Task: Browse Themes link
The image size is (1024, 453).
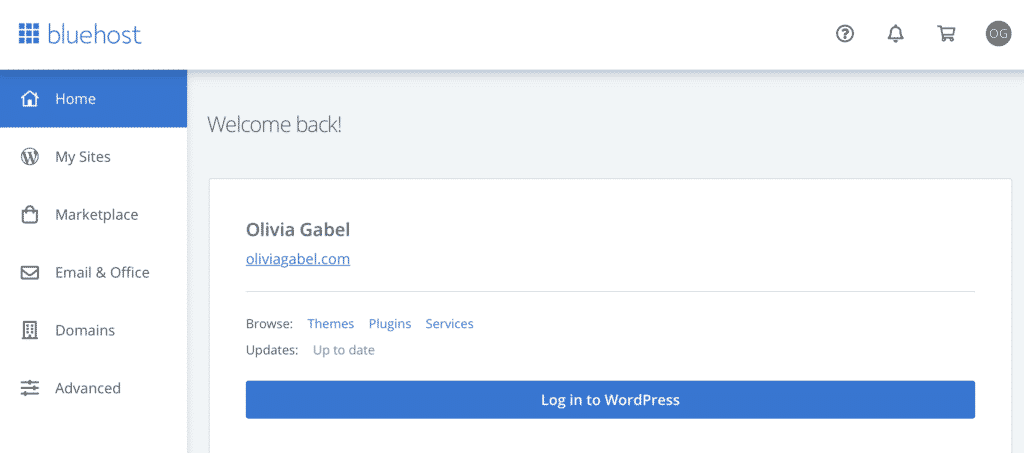Action: click(x=330, y=324)
